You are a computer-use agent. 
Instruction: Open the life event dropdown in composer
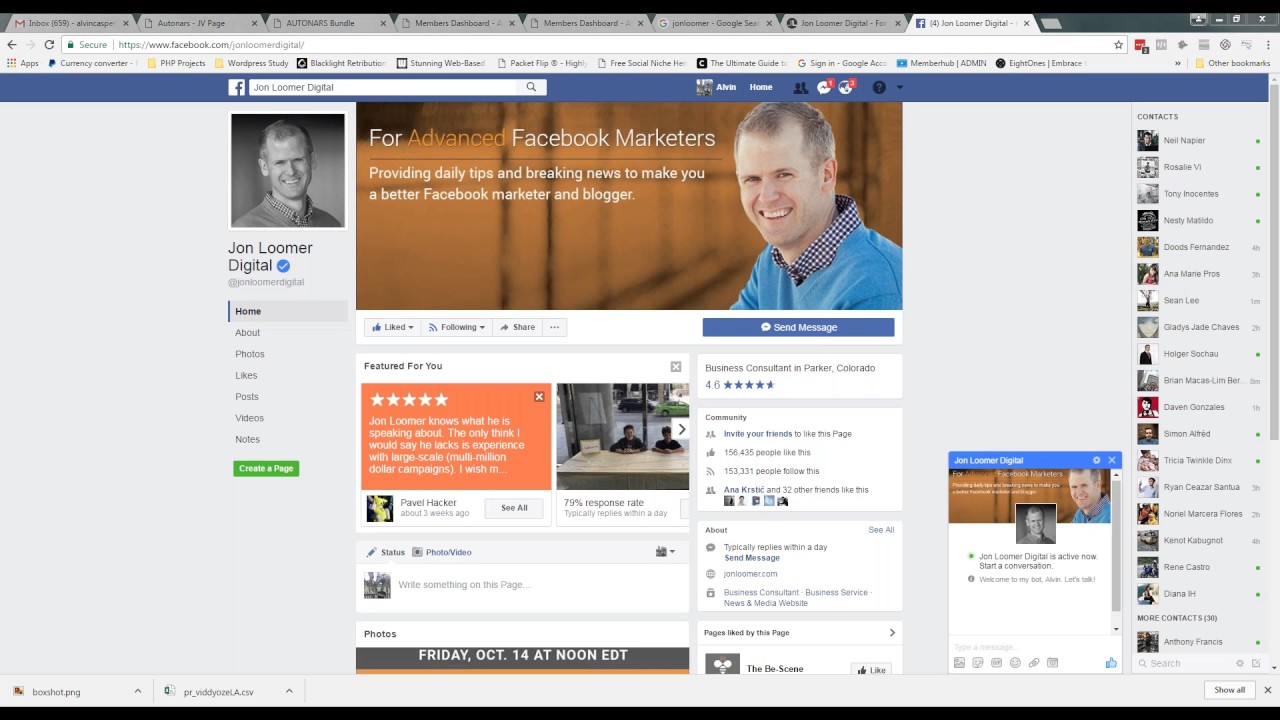[665, 552]
